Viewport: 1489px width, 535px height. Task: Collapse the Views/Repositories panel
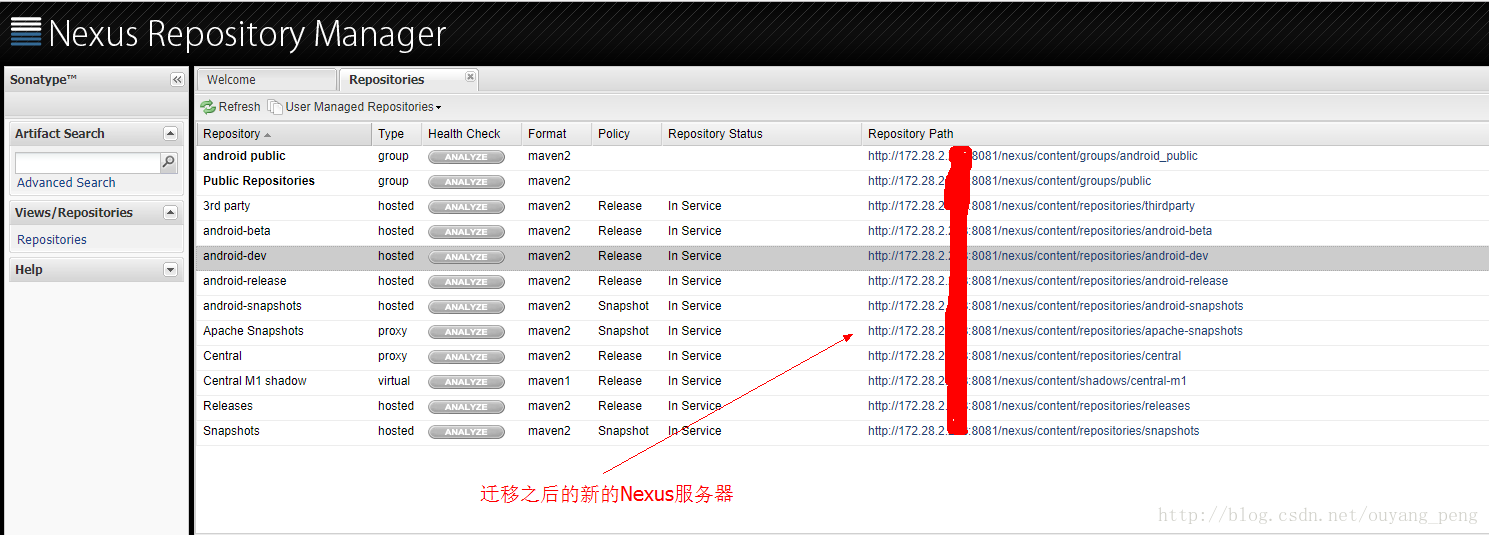click(170, 212)
